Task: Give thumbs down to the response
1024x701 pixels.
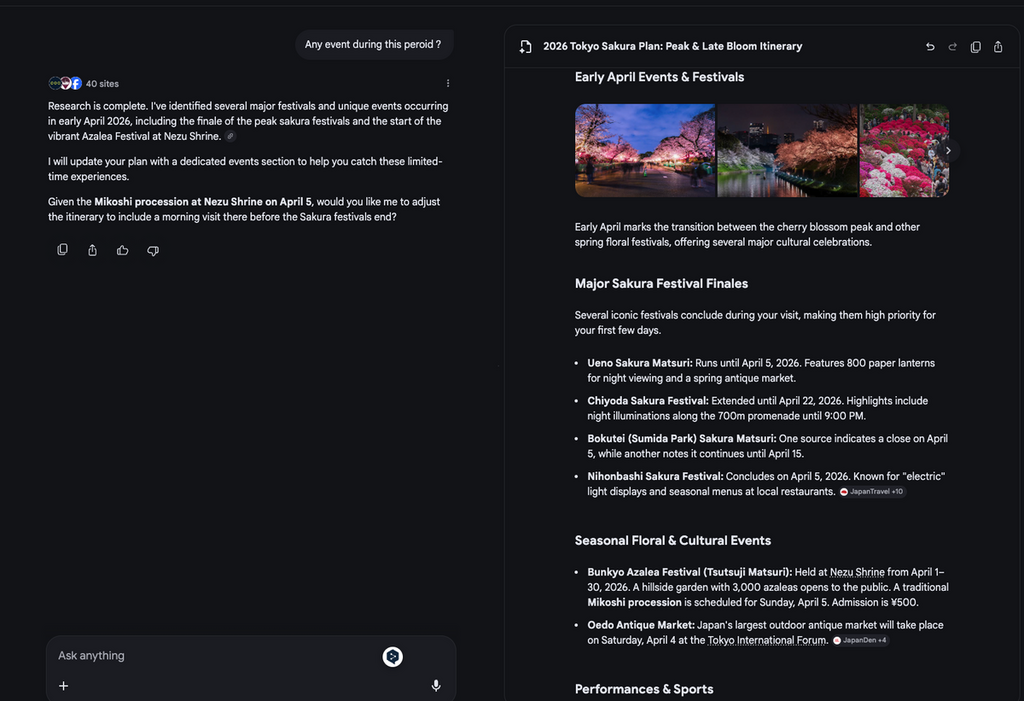Action: click(x=153, y=250)
